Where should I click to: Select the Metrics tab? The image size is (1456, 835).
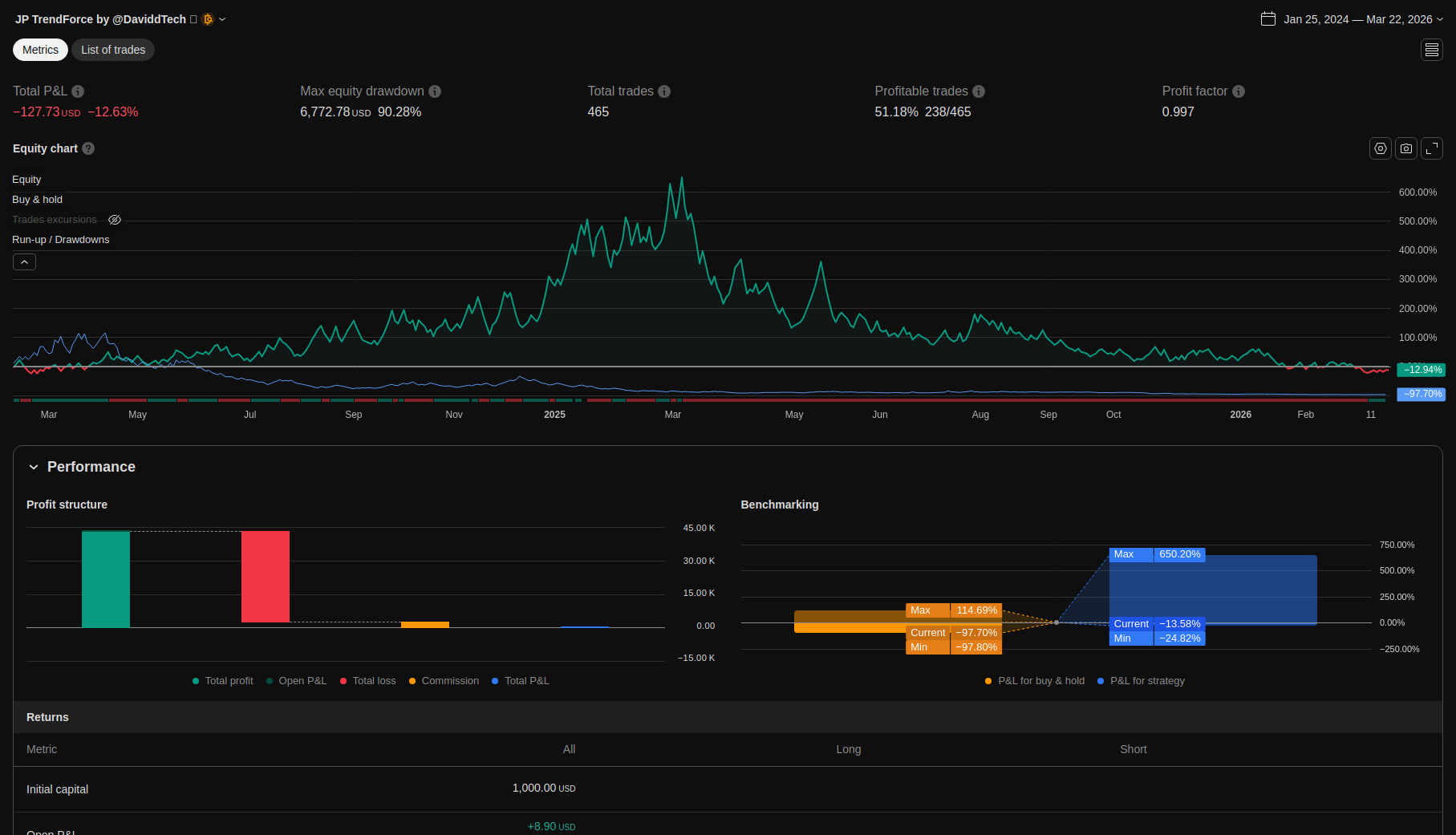click(x=40, y=50)
